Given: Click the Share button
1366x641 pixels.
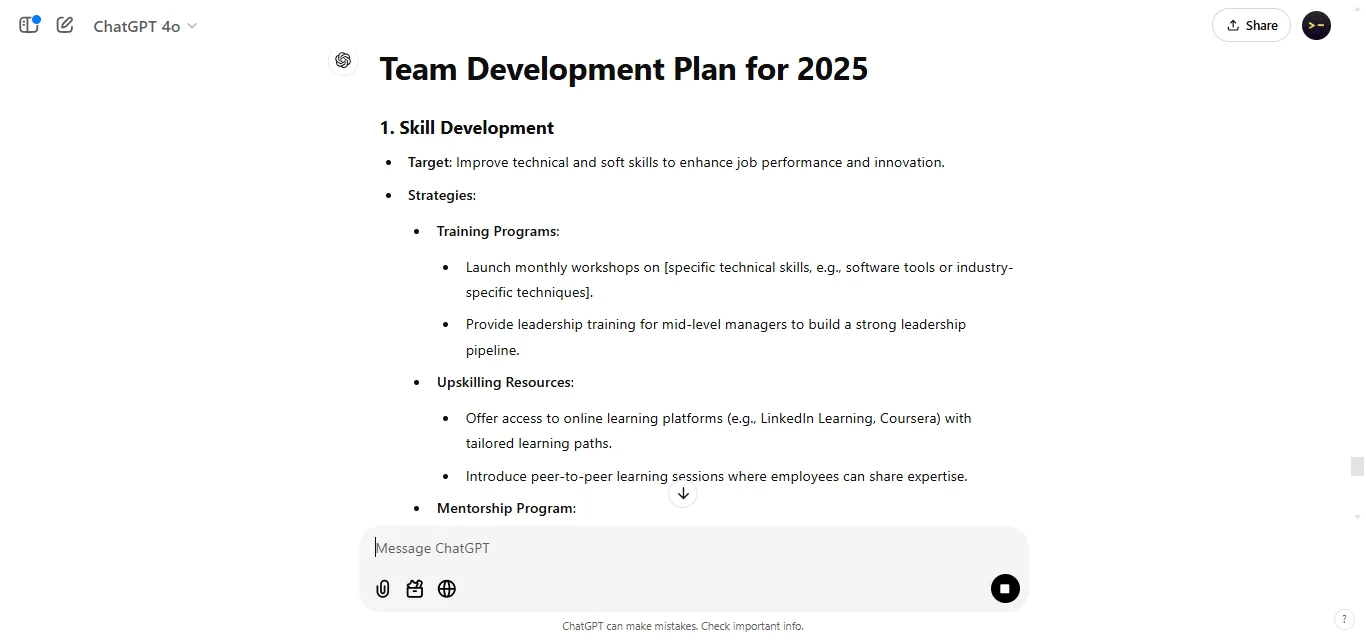Looking at the screenshot, I should [1251, 25].
